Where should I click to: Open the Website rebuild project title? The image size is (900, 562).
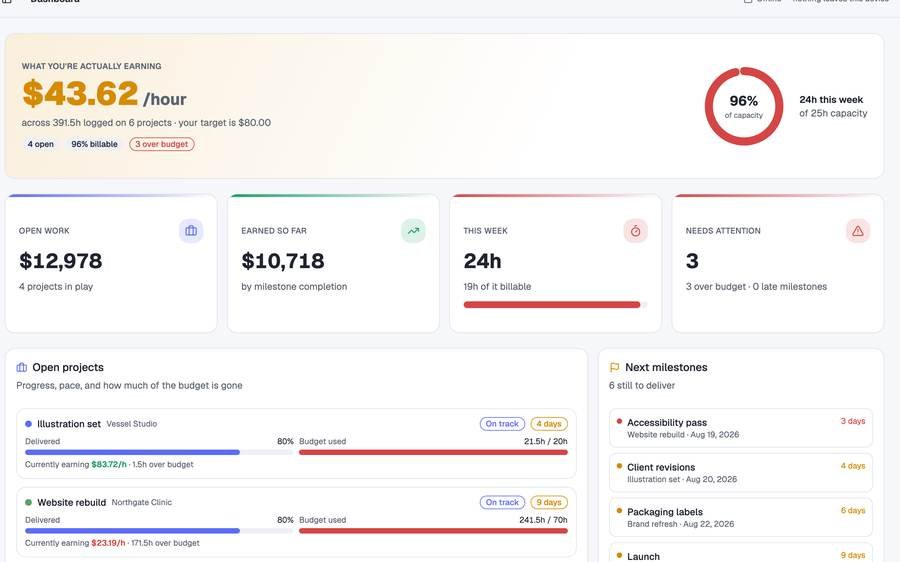point(72,502)
